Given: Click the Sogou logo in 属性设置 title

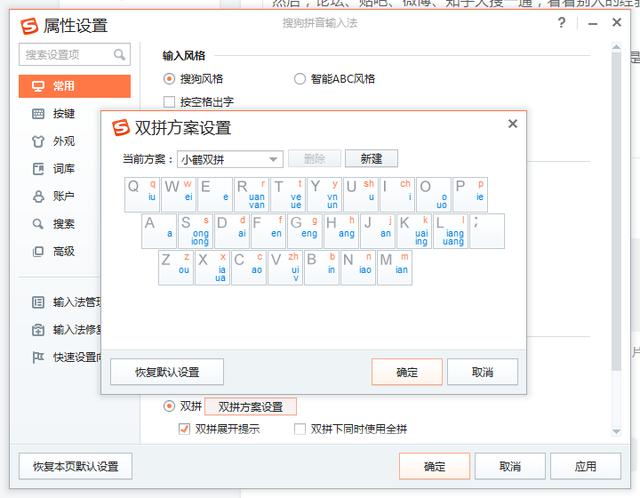Looking at the screenshot, I should pyautogui.click(x=29, y=26).
